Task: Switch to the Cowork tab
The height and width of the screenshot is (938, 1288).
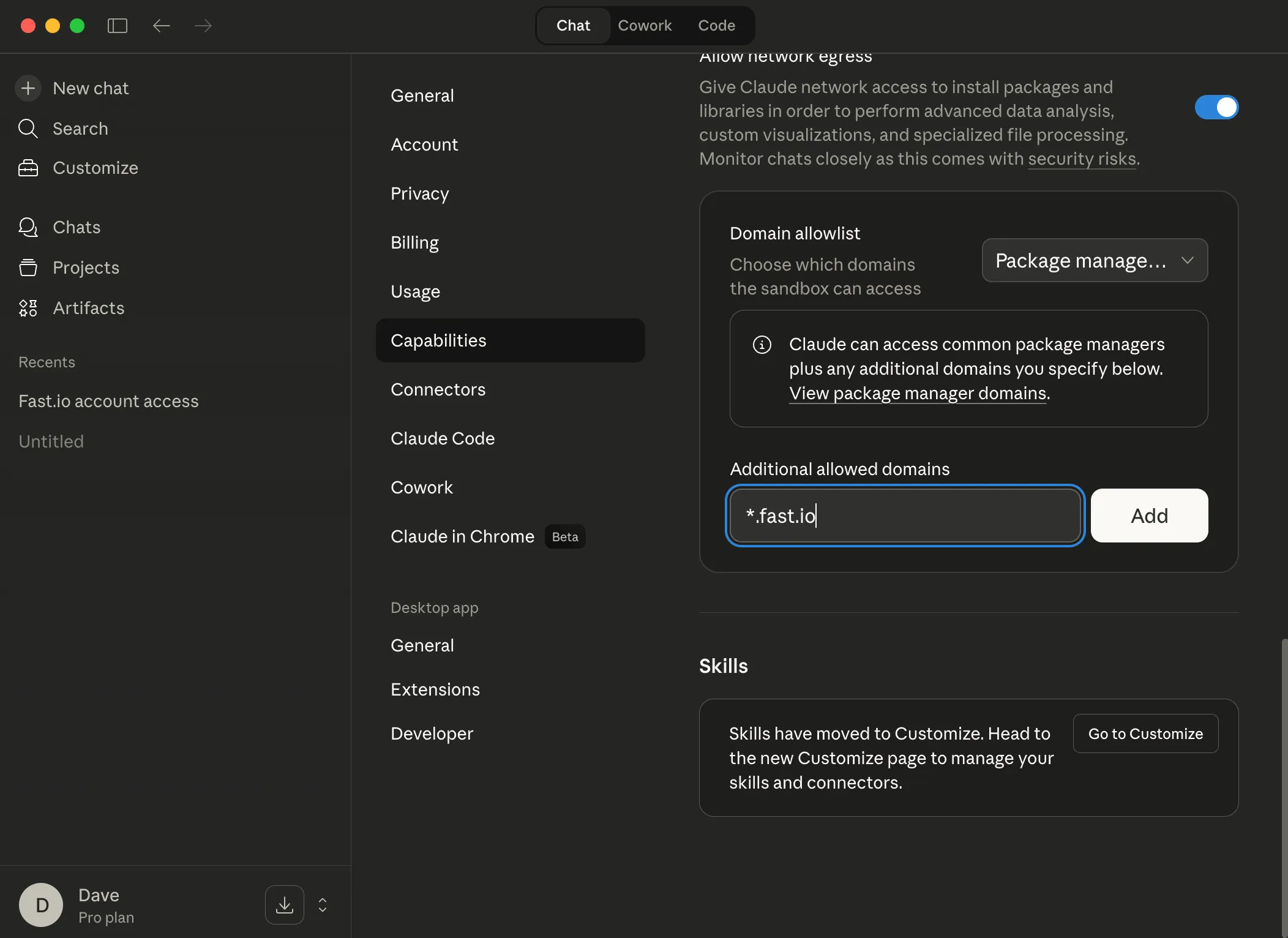Action: tap(645, 25)
